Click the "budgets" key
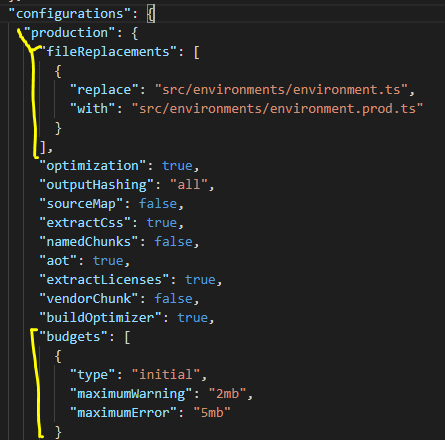 tap(73, 337)
